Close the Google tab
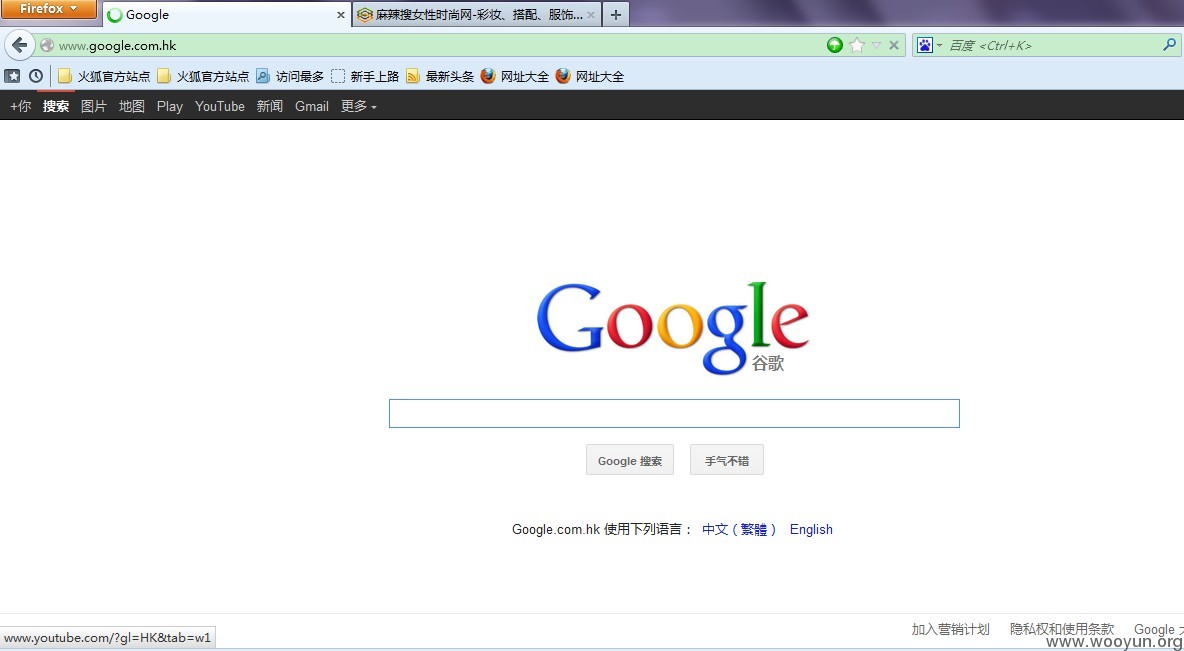 341,14
